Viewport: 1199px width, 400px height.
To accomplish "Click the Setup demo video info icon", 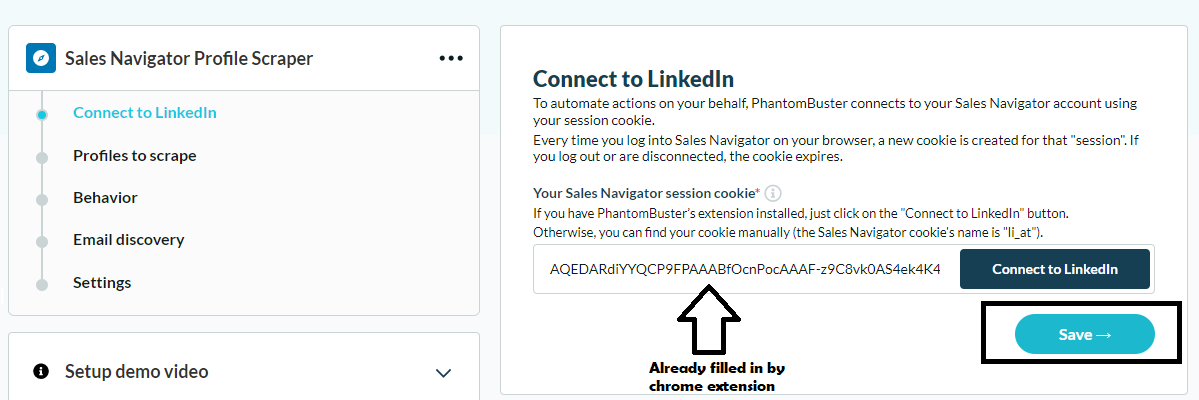I will [x=41, y=371].
